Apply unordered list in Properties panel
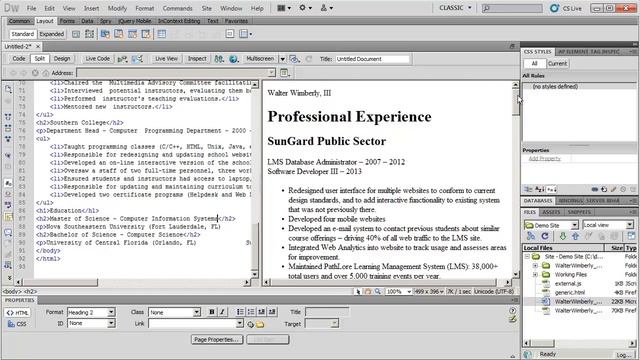Viewport: 640px width, 360px height. pyautogui.click(x=240, y=312)
